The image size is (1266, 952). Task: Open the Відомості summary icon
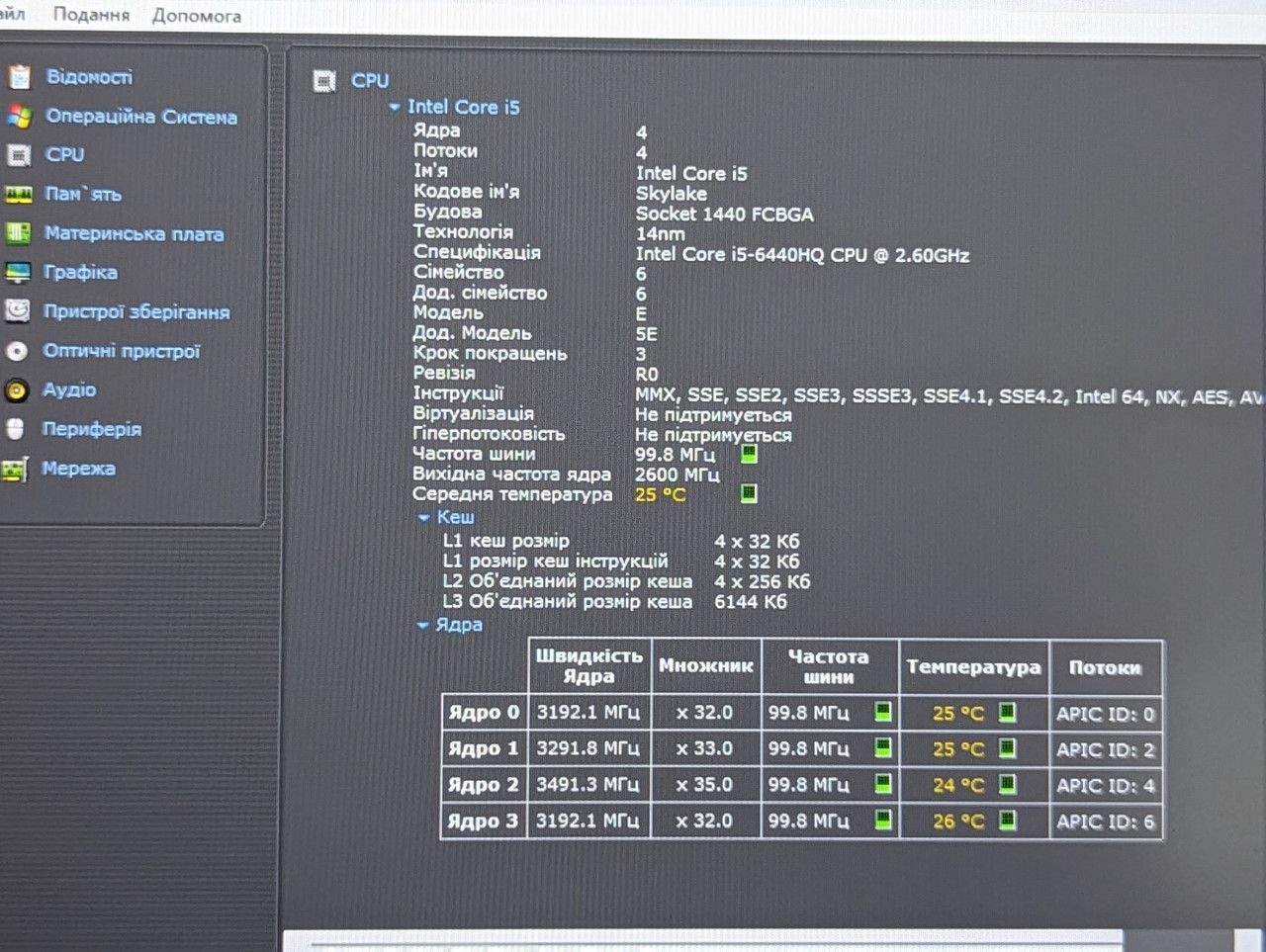(19, 77)
